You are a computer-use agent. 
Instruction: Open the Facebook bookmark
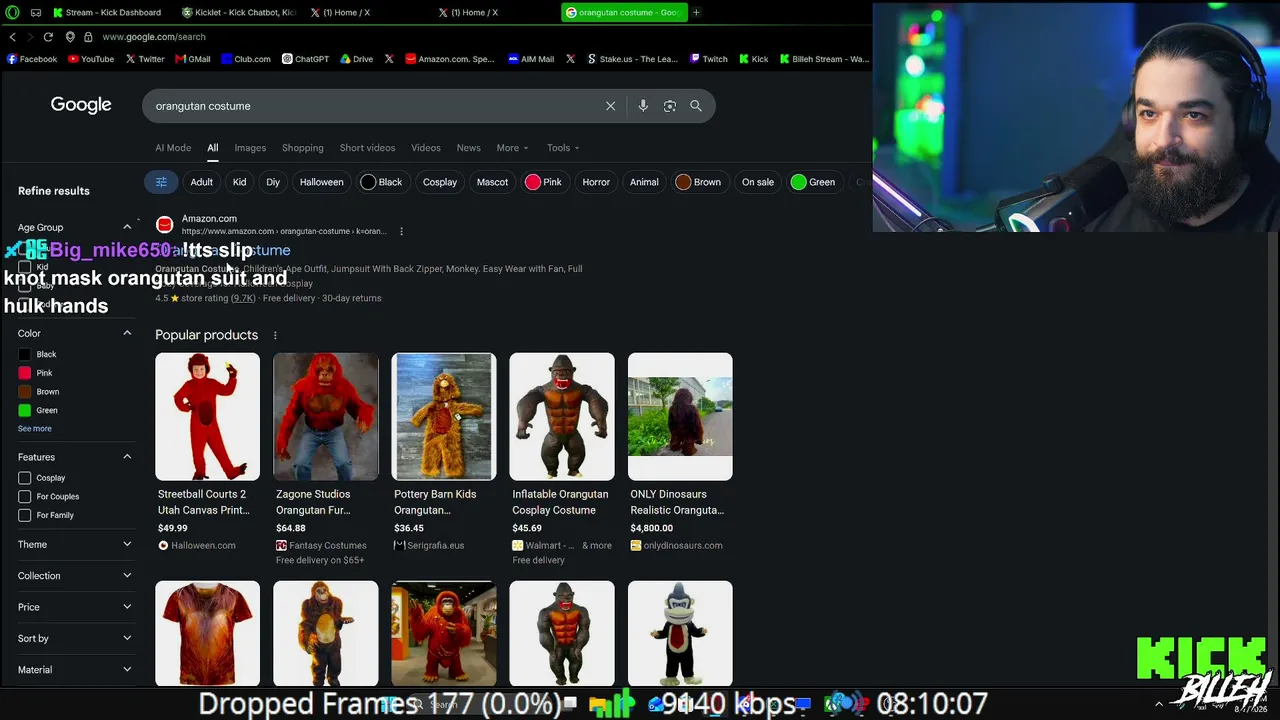point(32,59)
